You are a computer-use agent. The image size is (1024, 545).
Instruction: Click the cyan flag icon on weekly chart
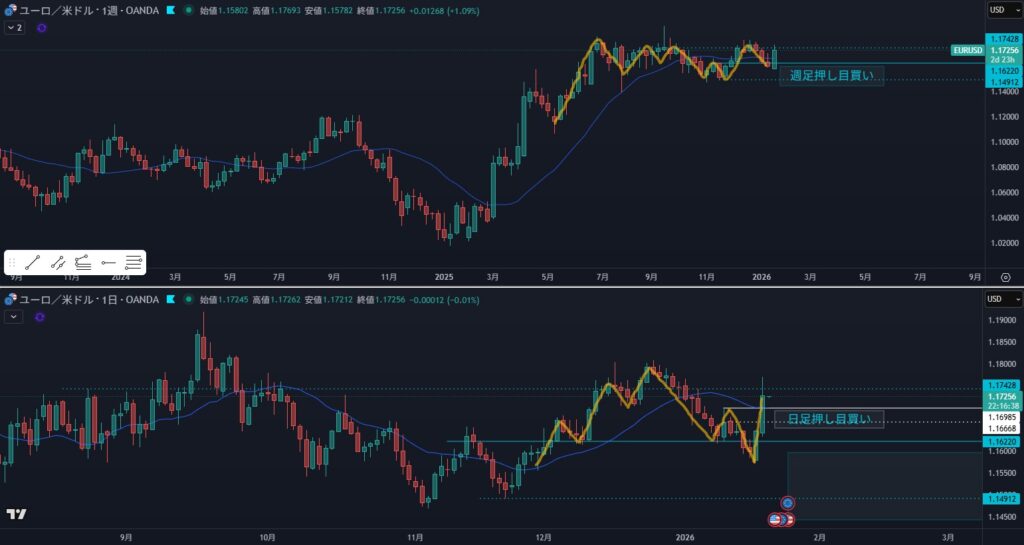pos(171,10)
